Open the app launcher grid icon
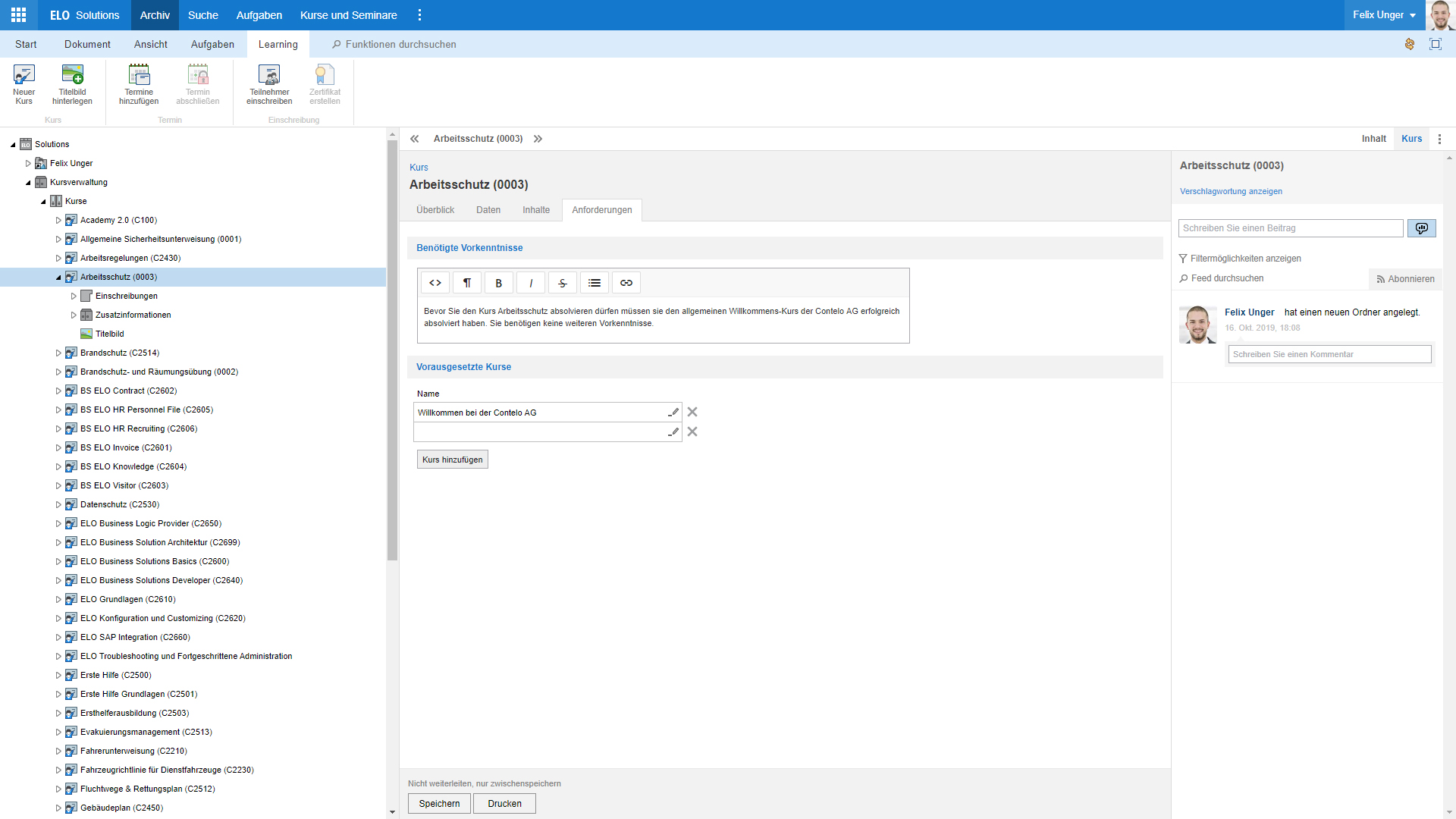 point(18,15)
